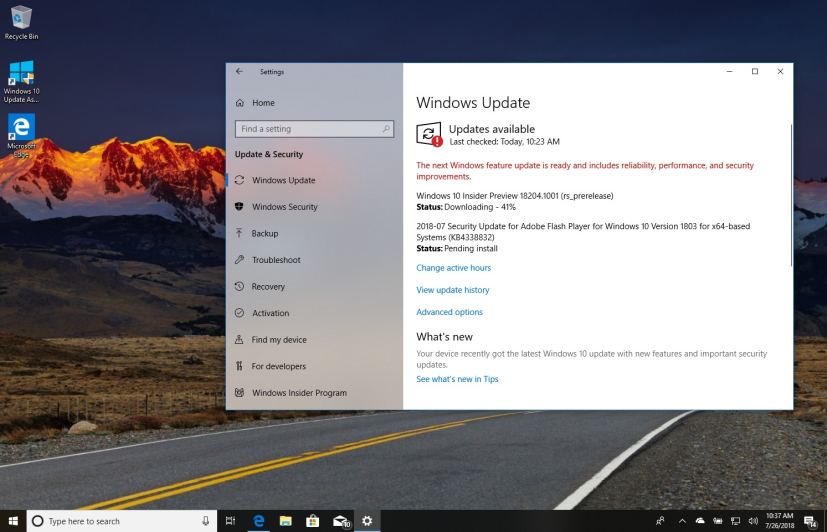Click Last checked: Today, 10:23 AM text

click(504, 142)
